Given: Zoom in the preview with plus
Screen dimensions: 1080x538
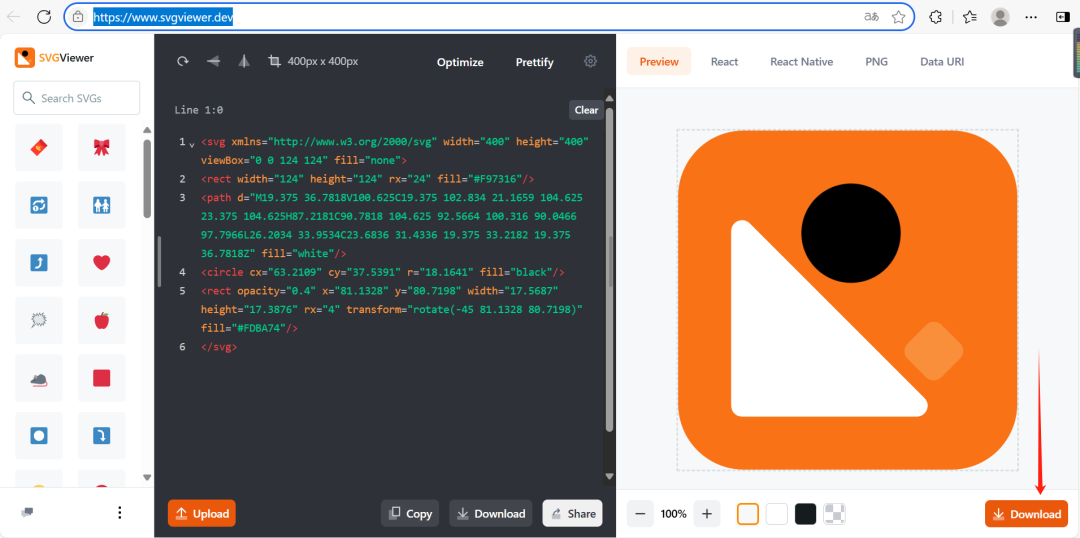Looking at the screenshot, I should coord(707,513).
